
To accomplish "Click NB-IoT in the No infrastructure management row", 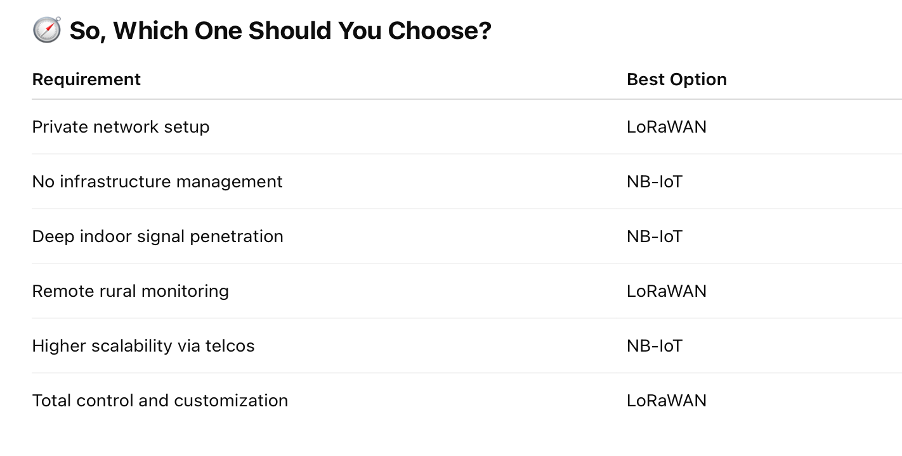I will point(654,181).
